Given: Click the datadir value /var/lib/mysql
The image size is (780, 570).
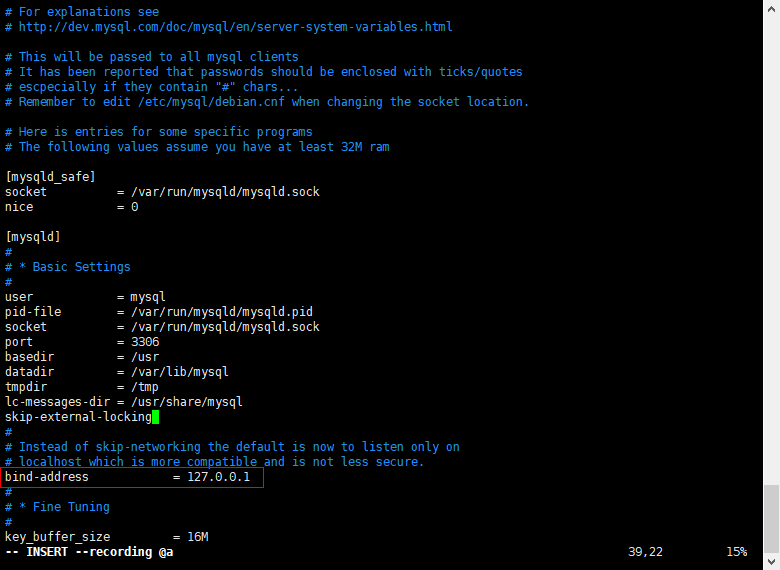Looking at the screenshot, I should (x=180, y=372).
